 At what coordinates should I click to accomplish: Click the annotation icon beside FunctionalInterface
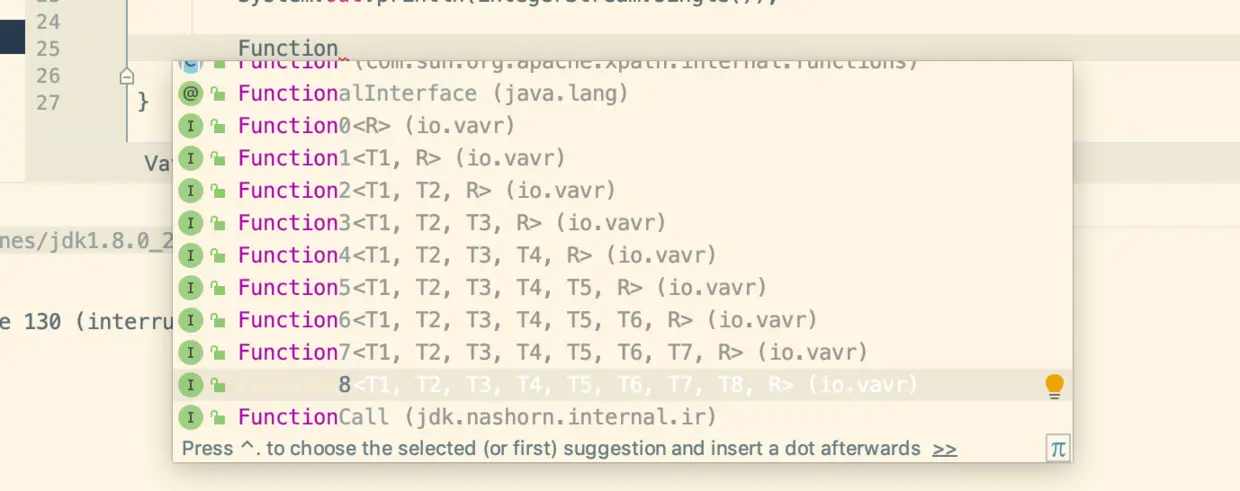click(190, 94)
